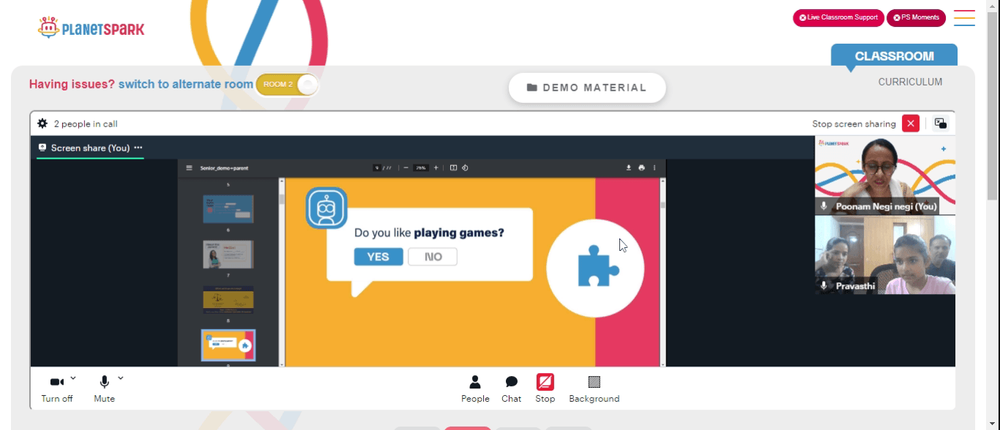Toggle the picture-in-picture layout icon
This screenshot has height=430, width=1000.
(x=940, y=124)
